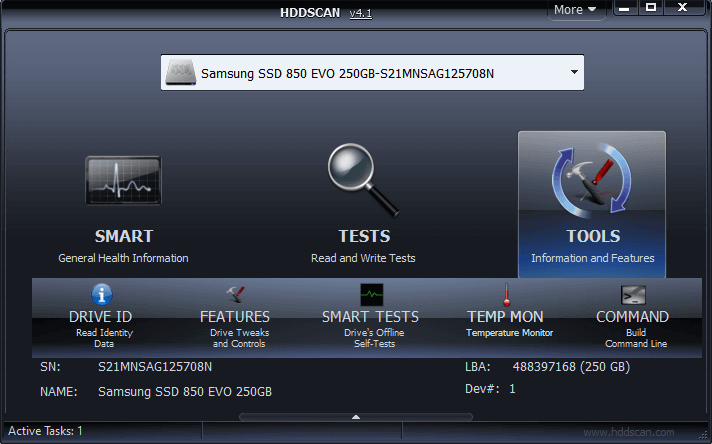Viewport: 712px width, 444px height.
Task: Select FEATURES Drive Tweaks and Controls label
Action: pos(235,329)
